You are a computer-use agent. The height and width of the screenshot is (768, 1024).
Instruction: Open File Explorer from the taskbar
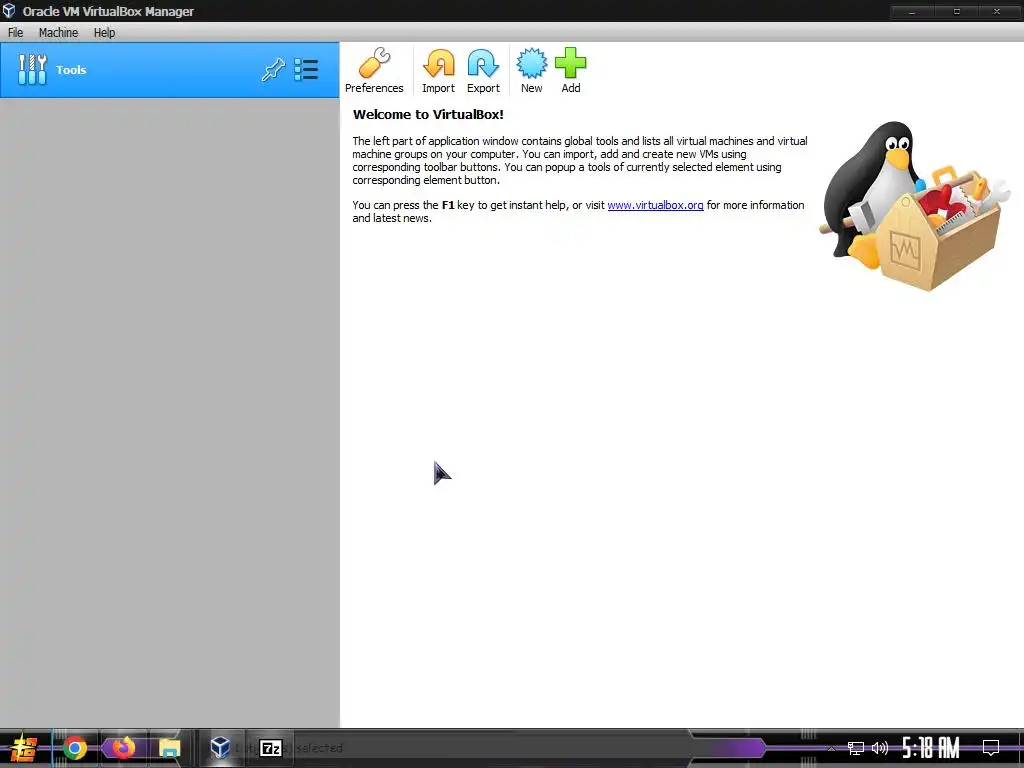click(x=170, y=748)
